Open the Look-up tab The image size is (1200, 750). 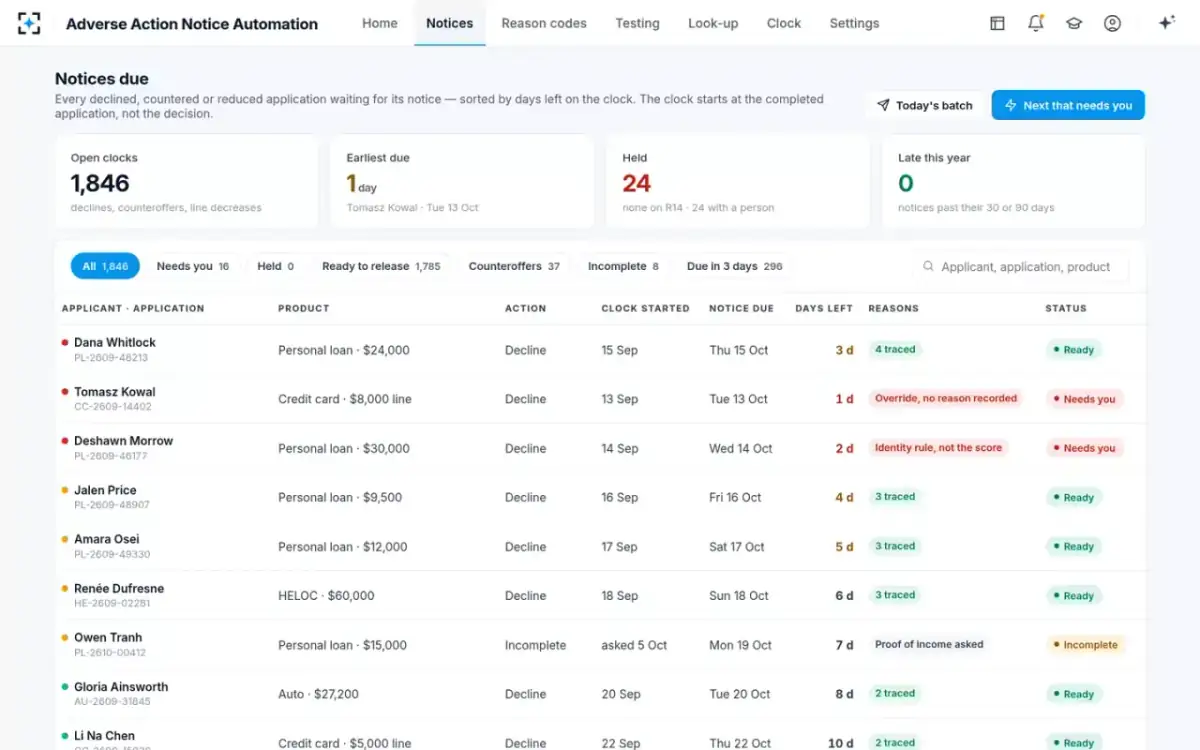coord(713,23)
